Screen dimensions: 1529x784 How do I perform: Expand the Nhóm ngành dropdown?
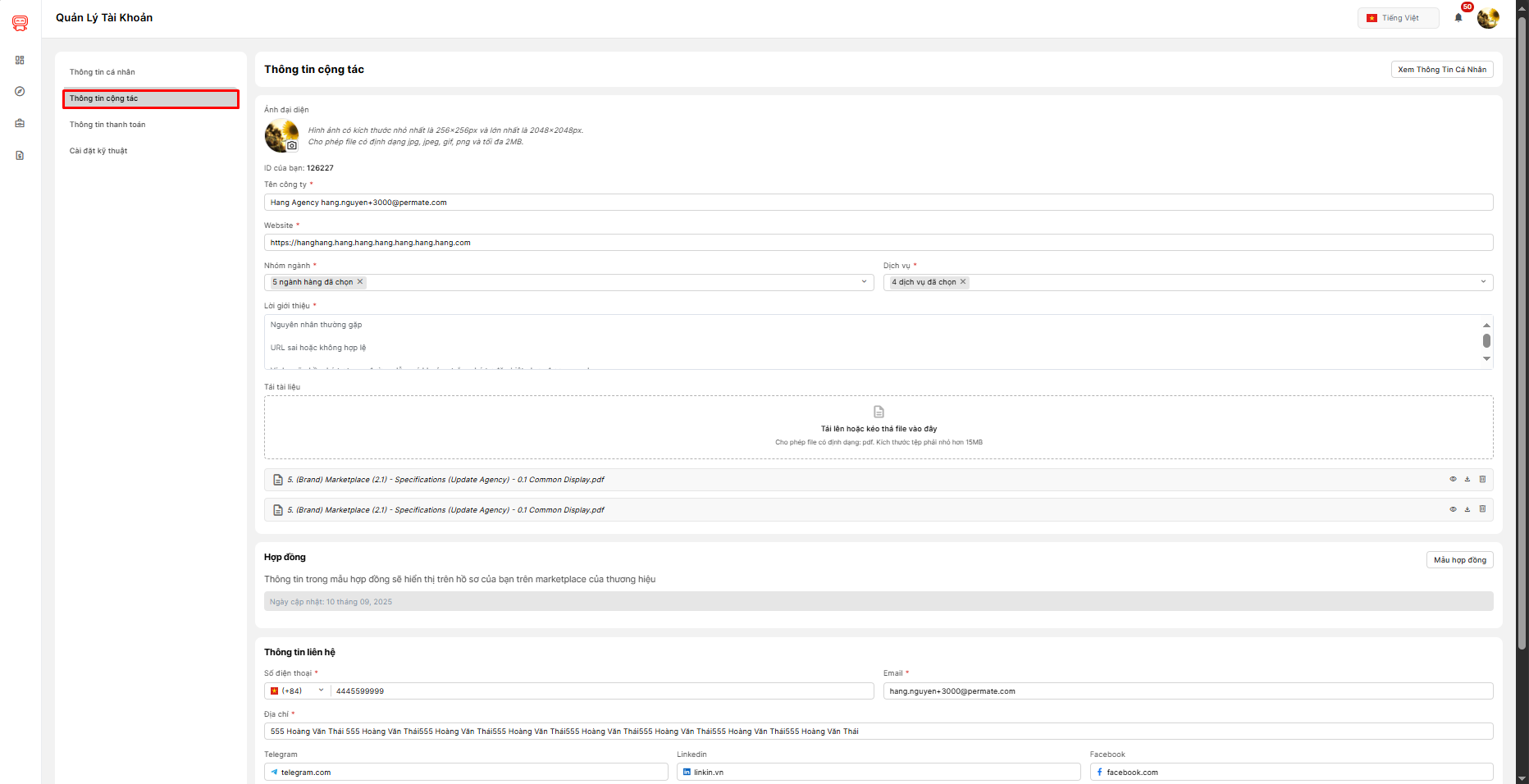pos(864,282)
